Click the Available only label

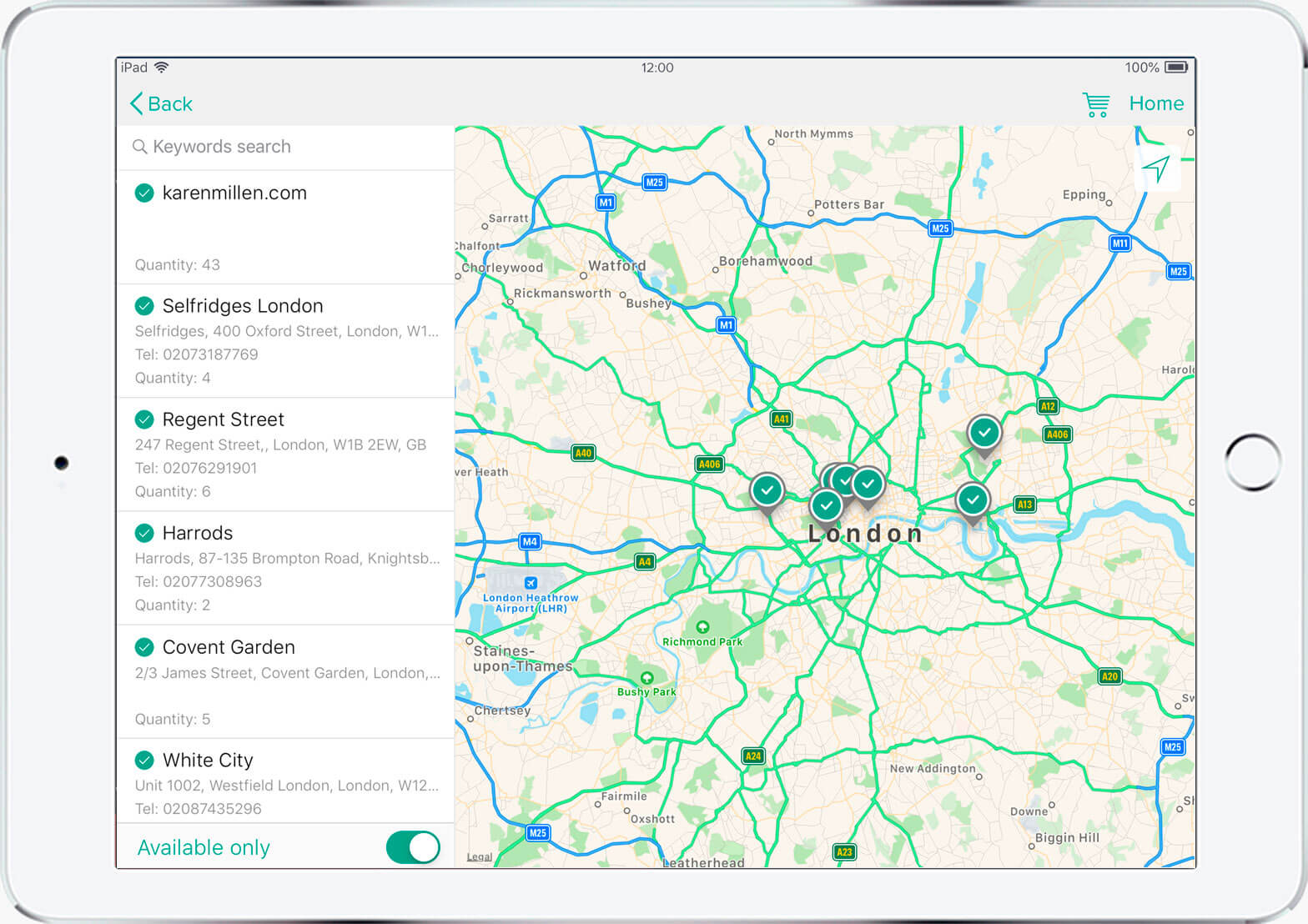204,847
